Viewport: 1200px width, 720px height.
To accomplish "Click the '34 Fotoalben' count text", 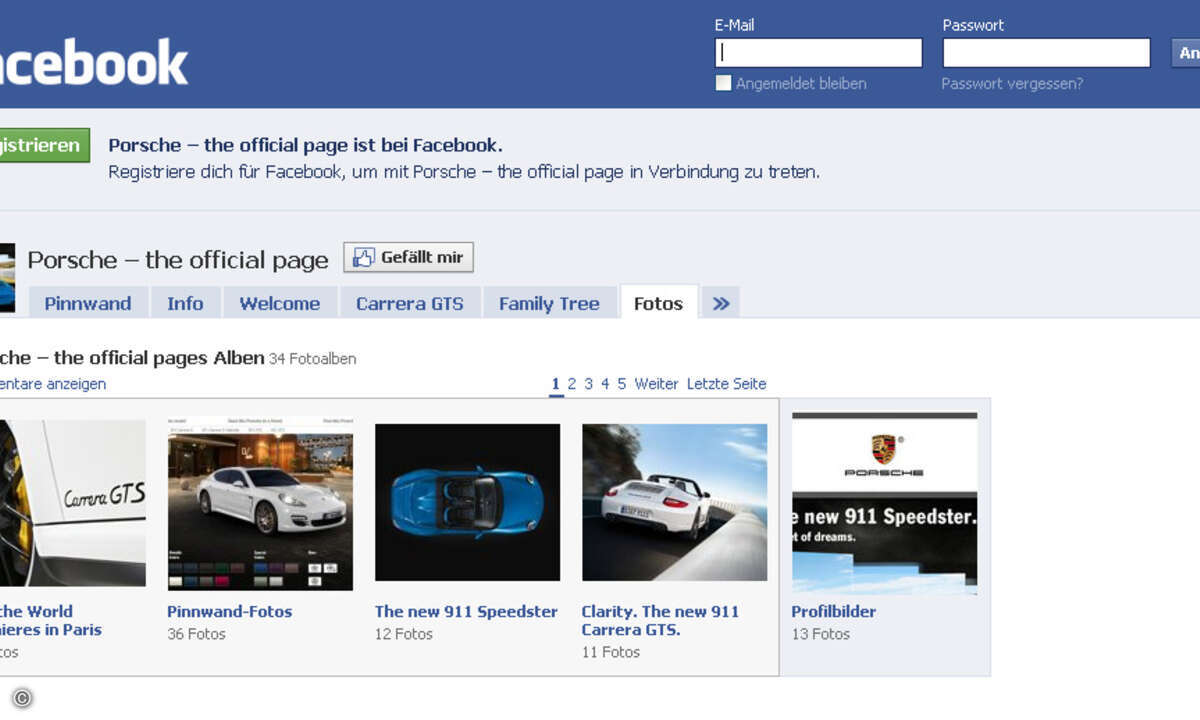I will (313, 358).
